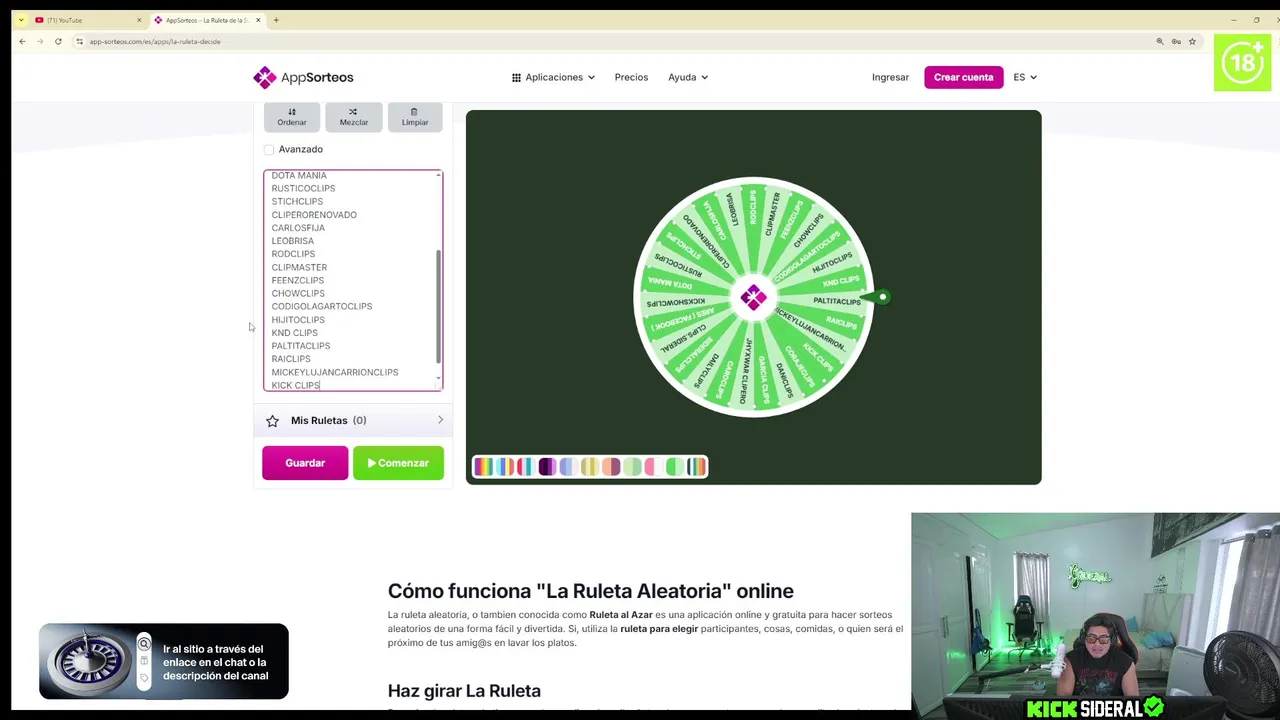
Task: Click the names box scroll-up arrow
Action: (439, 175)
